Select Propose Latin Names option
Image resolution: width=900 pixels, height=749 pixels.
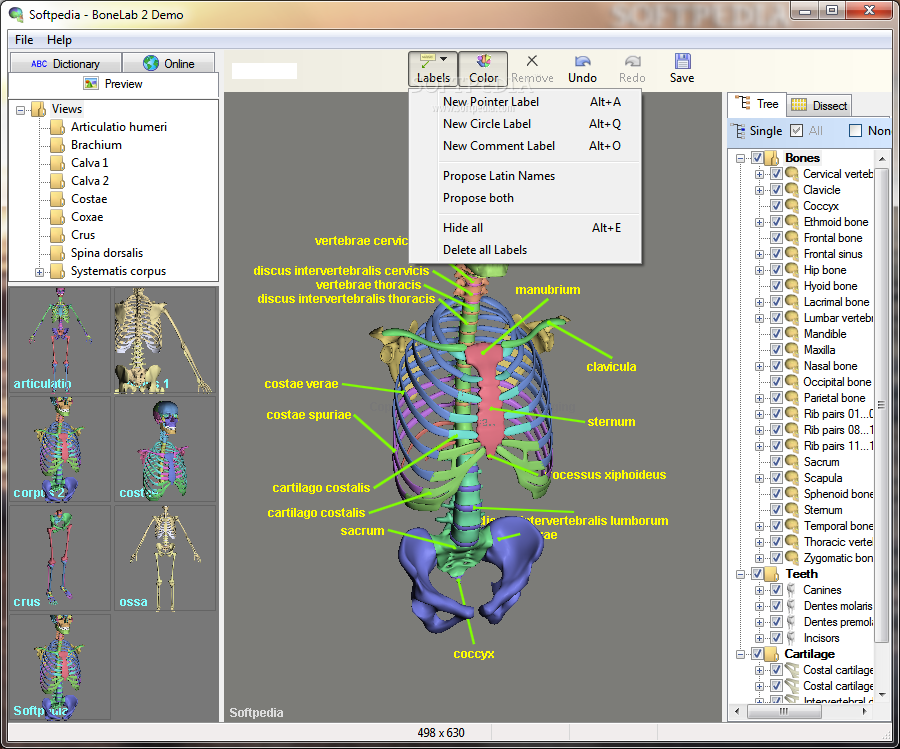pos(525,176)
